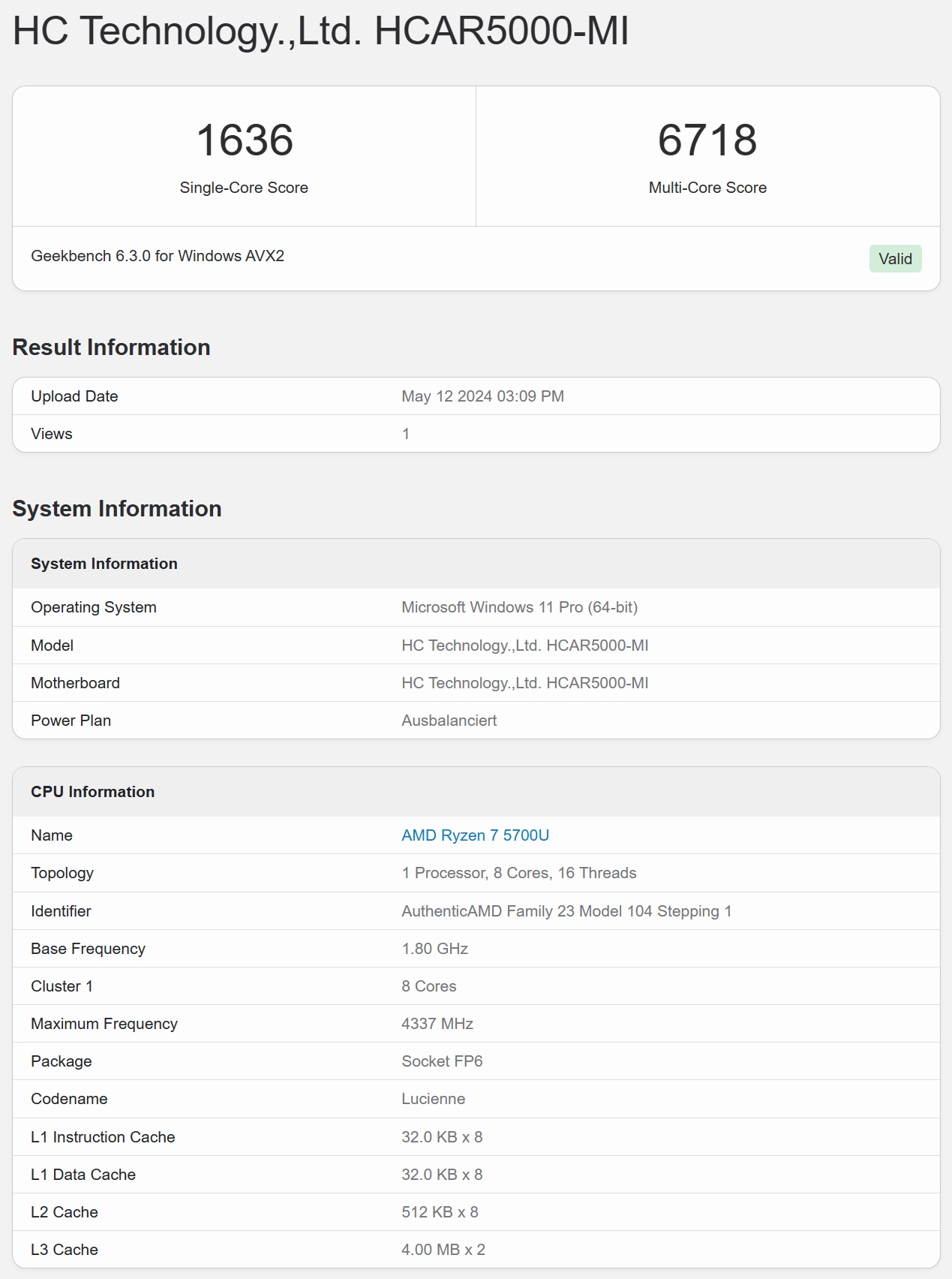Click the 'Topology' row label
This screenshot has width=952, height=1279.
(x=62, y=873)
